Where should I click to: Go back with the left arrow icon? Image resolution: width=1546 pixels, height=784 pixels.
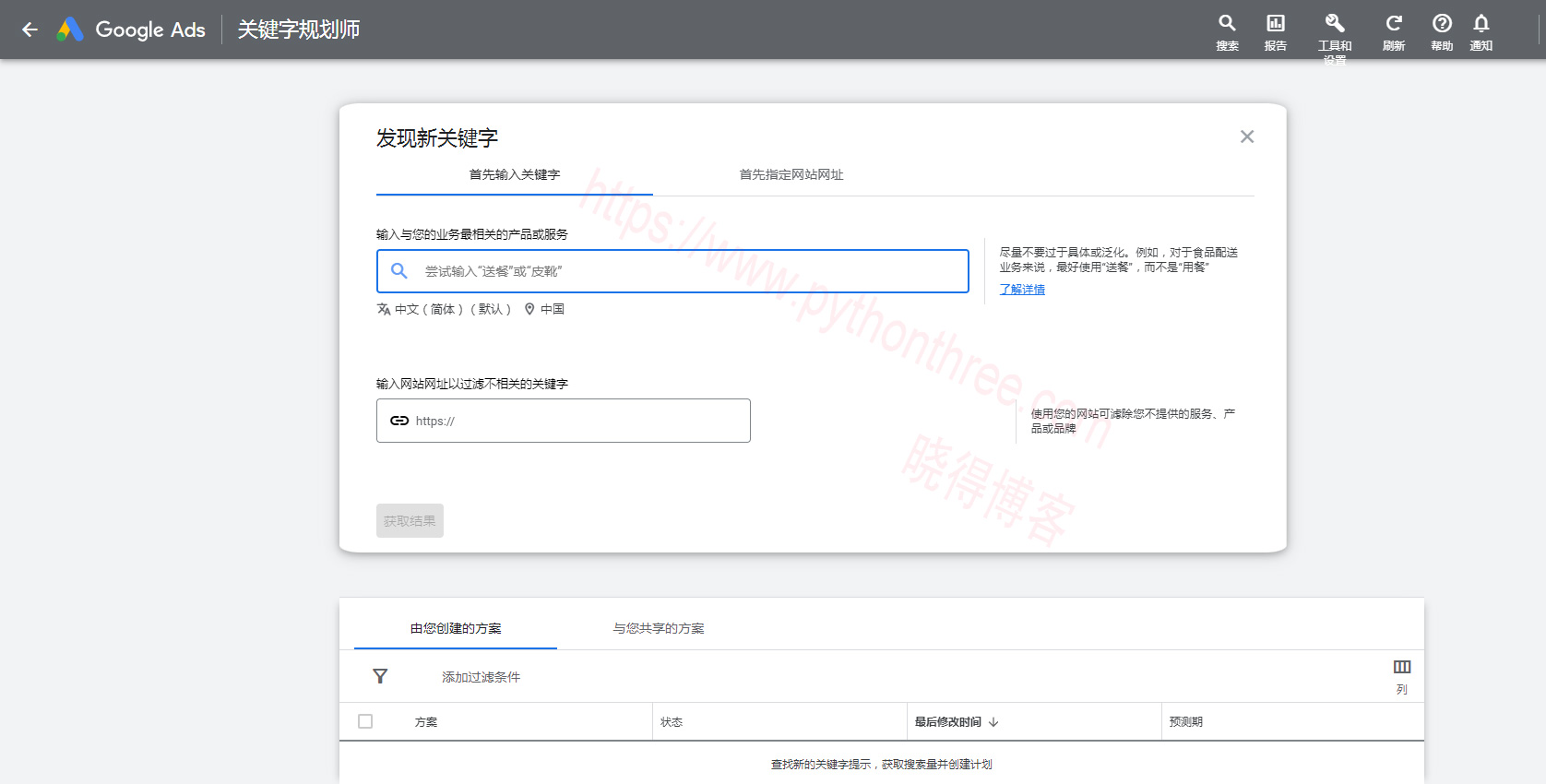point(30,30)
